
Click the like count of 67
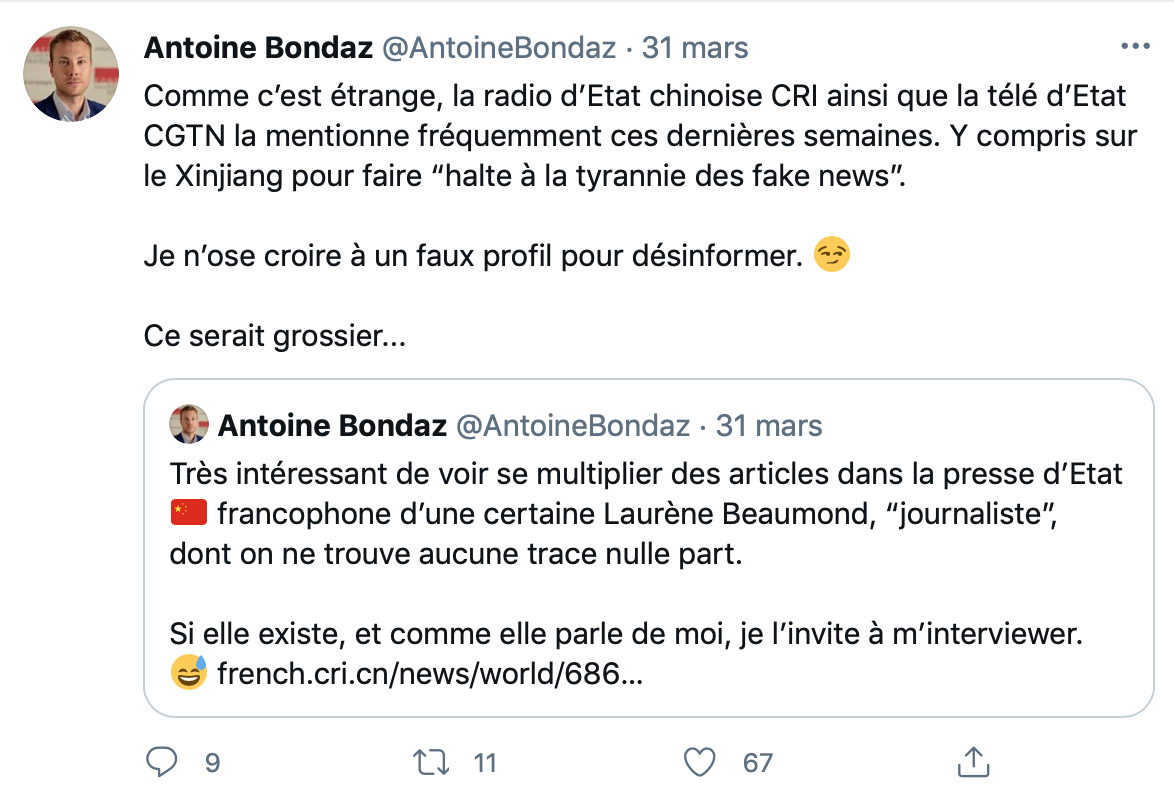pos(758,763)
